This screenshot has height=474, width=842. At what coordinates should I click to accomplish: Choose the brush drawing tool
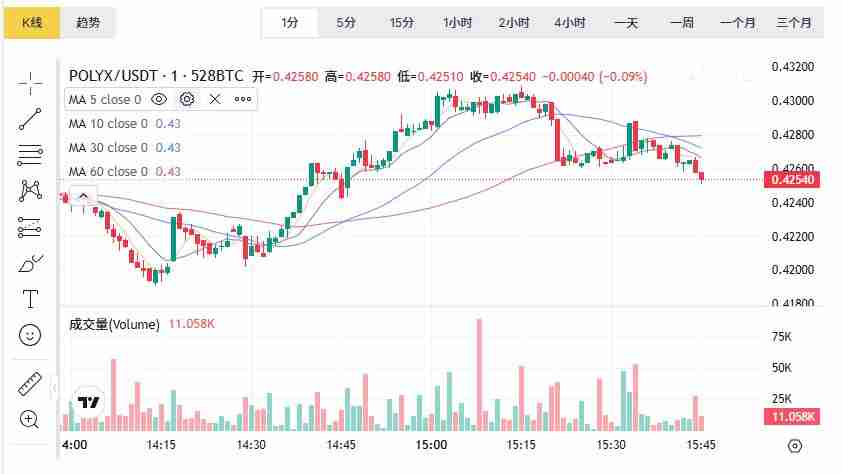[30, 264]
